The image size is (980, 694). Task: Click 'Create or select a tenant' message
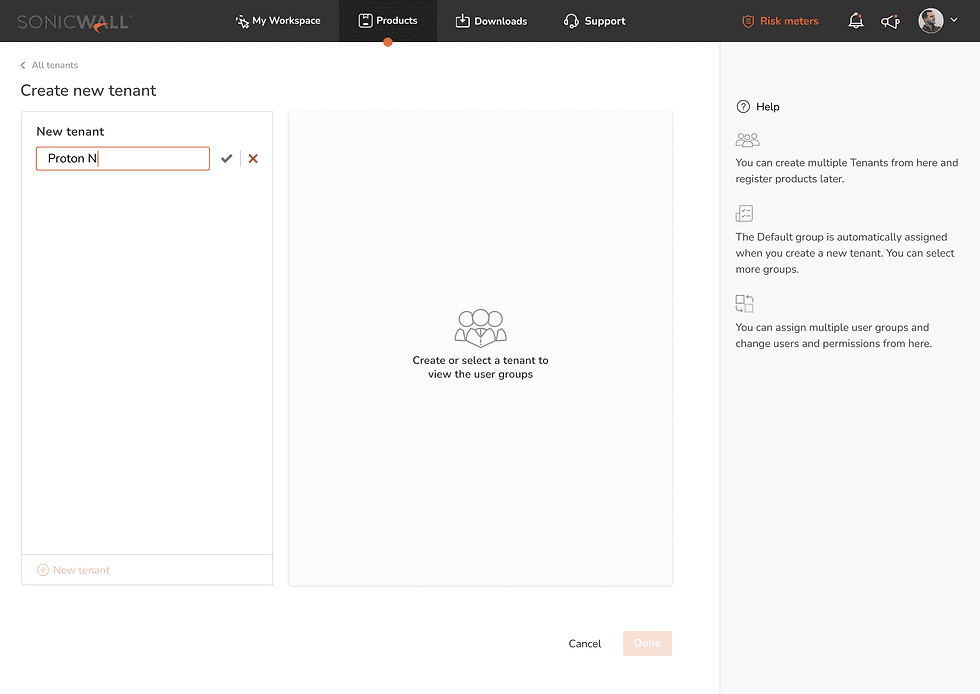tap(480, 367)
